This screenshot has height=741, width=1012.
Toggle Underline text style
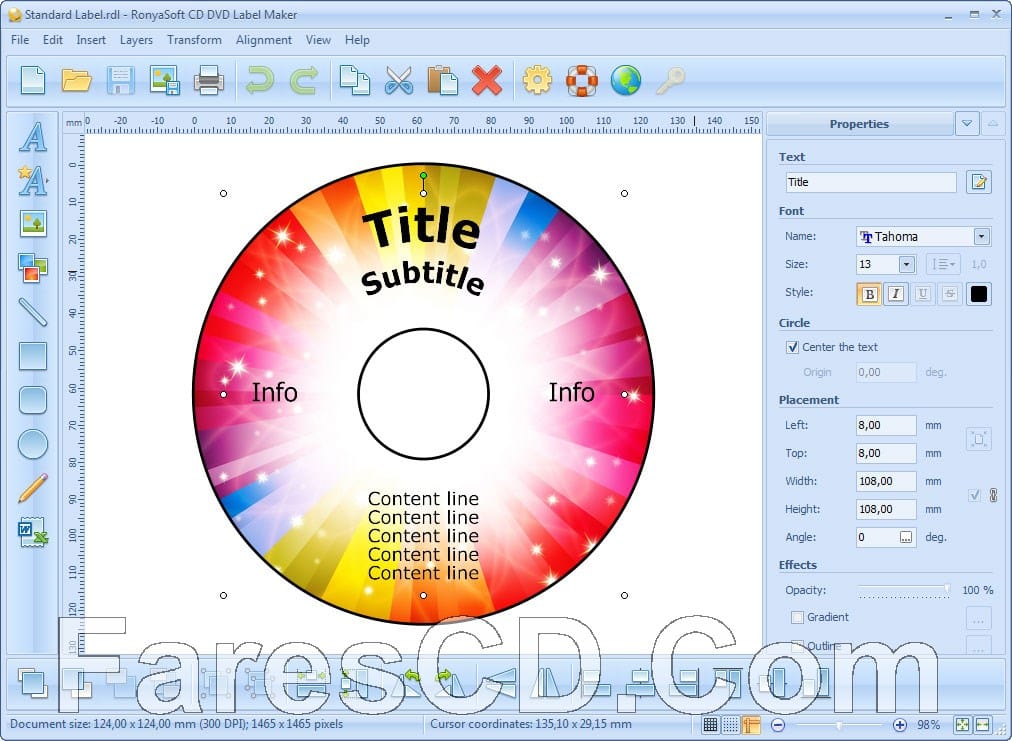pos(922,294)
